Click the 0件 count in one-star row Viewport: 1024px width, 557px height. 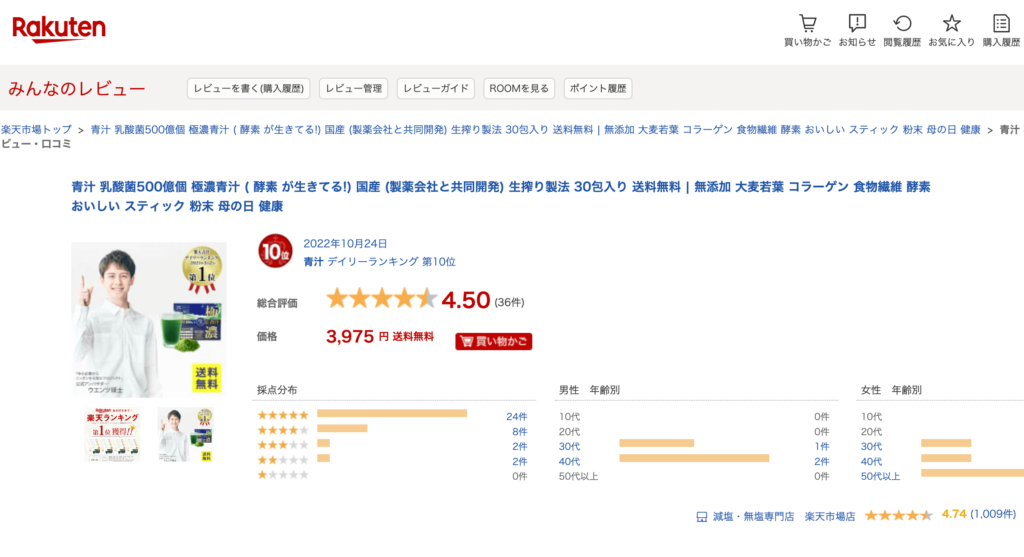[x=519, y=477]
